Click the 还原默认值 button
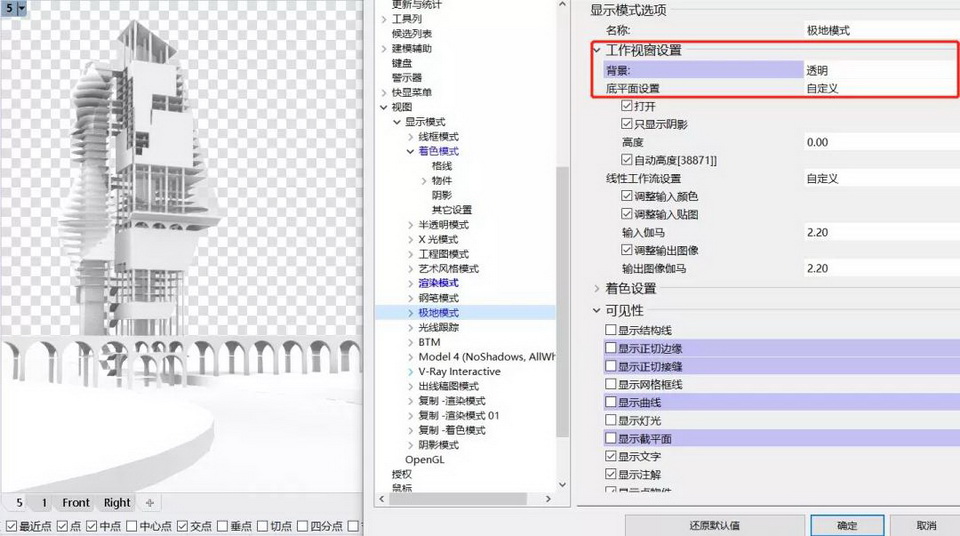The height and width of the screenshot is (536, 960). (x=714, y=525)
